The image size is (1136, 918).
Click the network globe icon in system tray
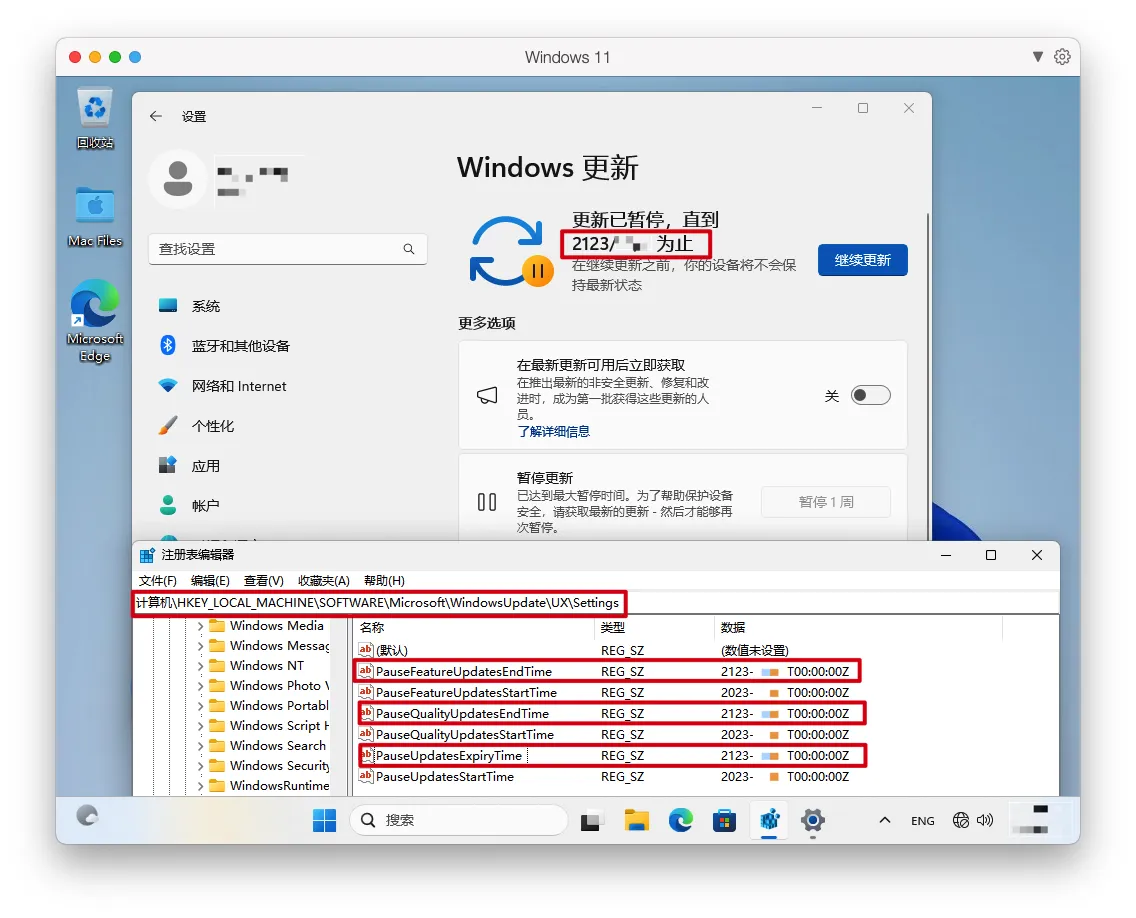961,820
